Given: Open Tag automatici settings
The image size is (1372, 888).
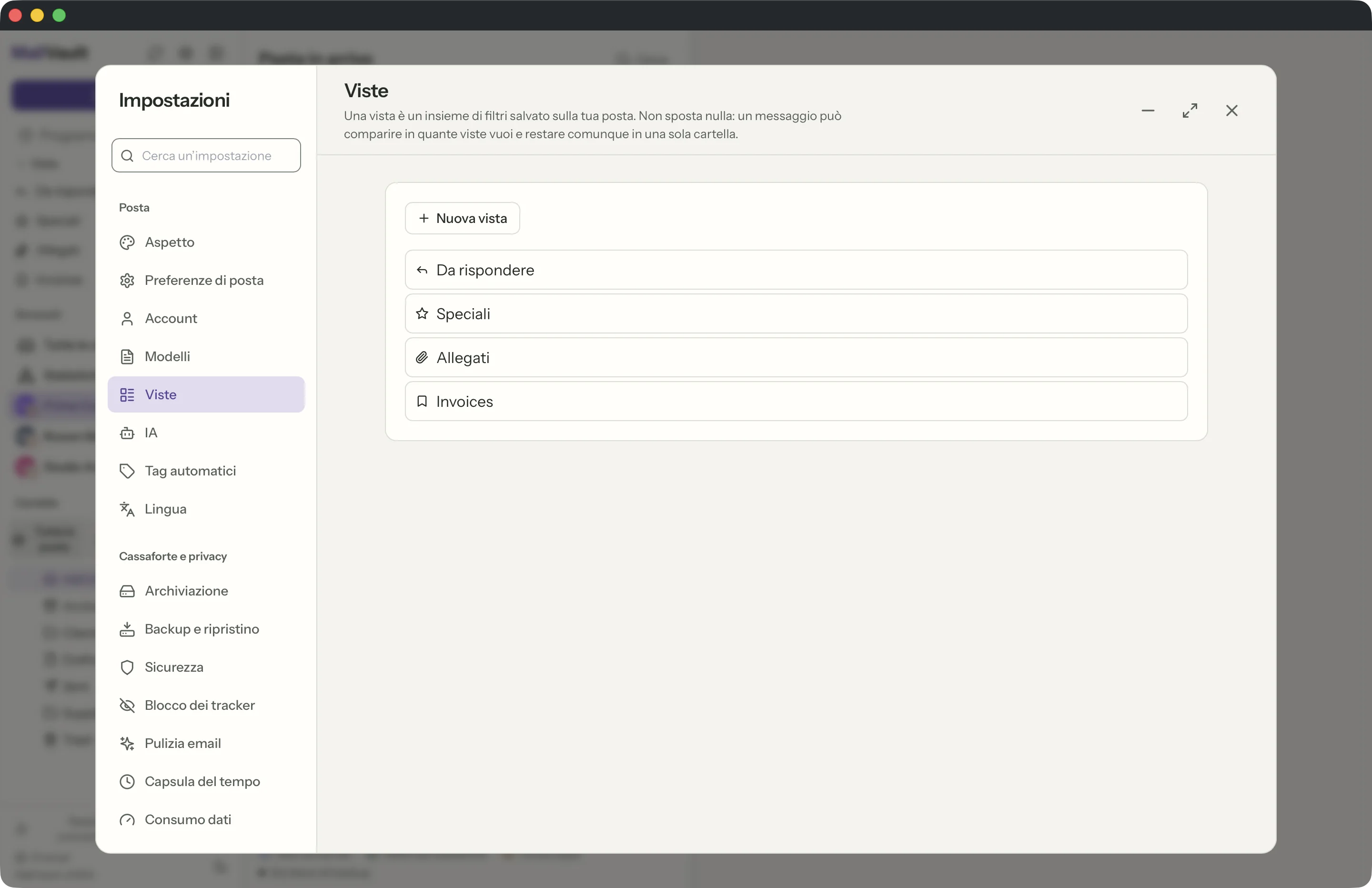Looking at the screenshot, I should 206,471.
